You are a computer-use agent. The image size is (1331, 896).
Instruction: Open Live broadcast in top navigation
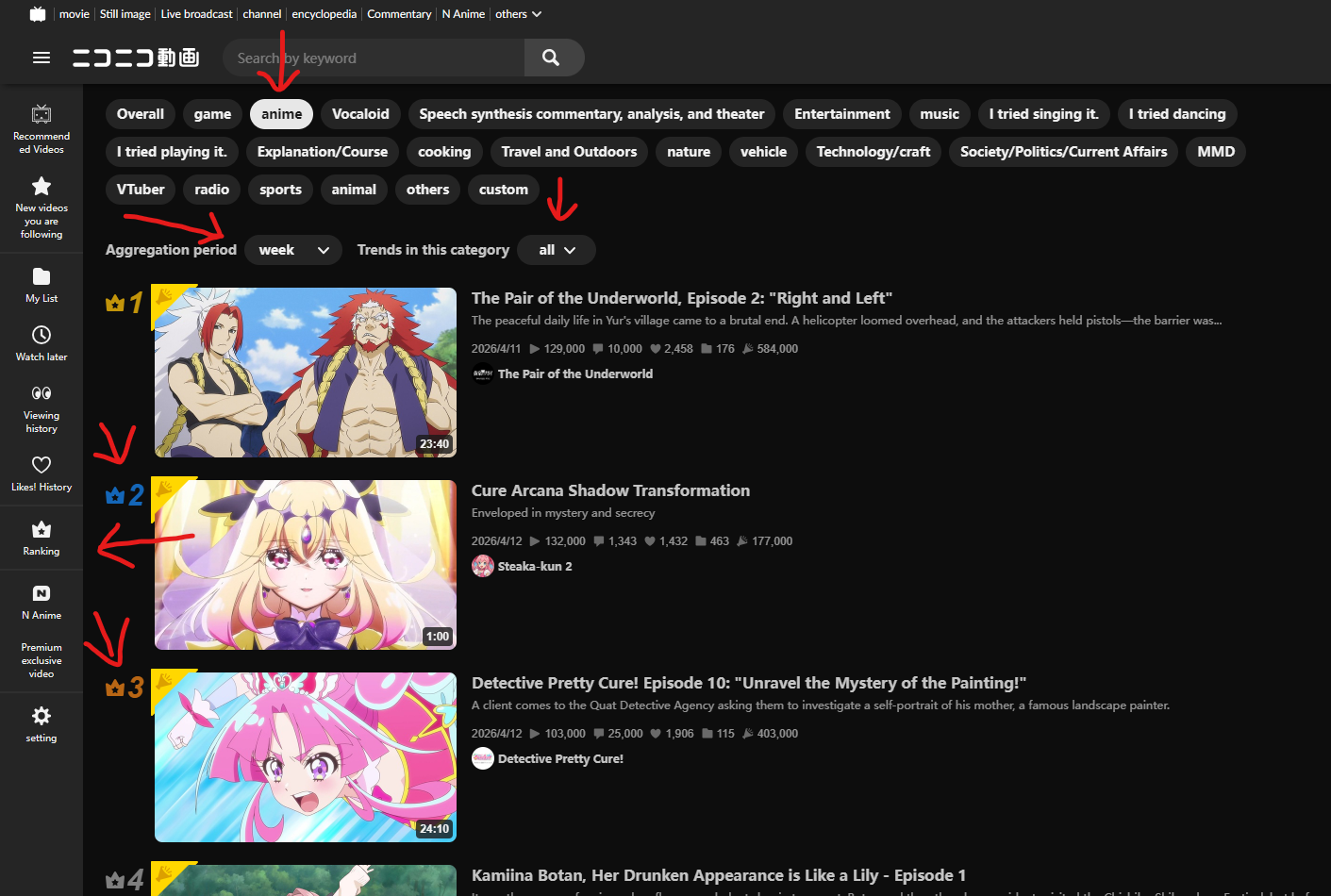[x=197, y=14]
